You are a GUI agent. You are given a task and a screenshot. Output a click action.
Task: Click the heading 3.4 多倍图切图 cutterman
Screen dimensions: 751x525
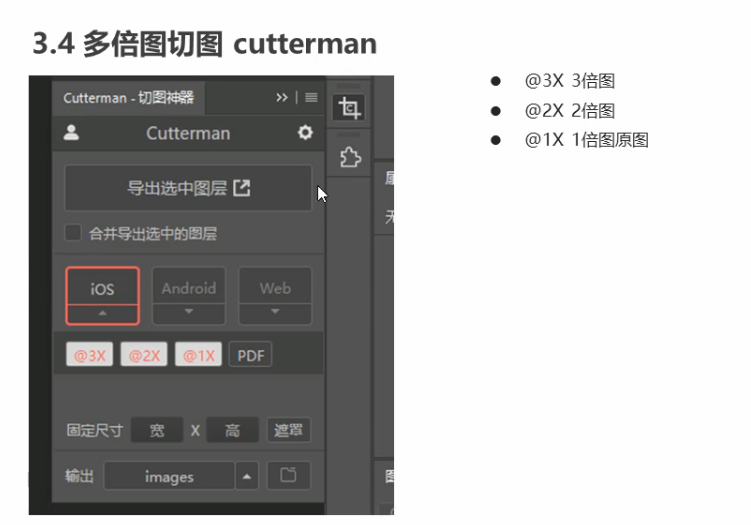(205, 44)
